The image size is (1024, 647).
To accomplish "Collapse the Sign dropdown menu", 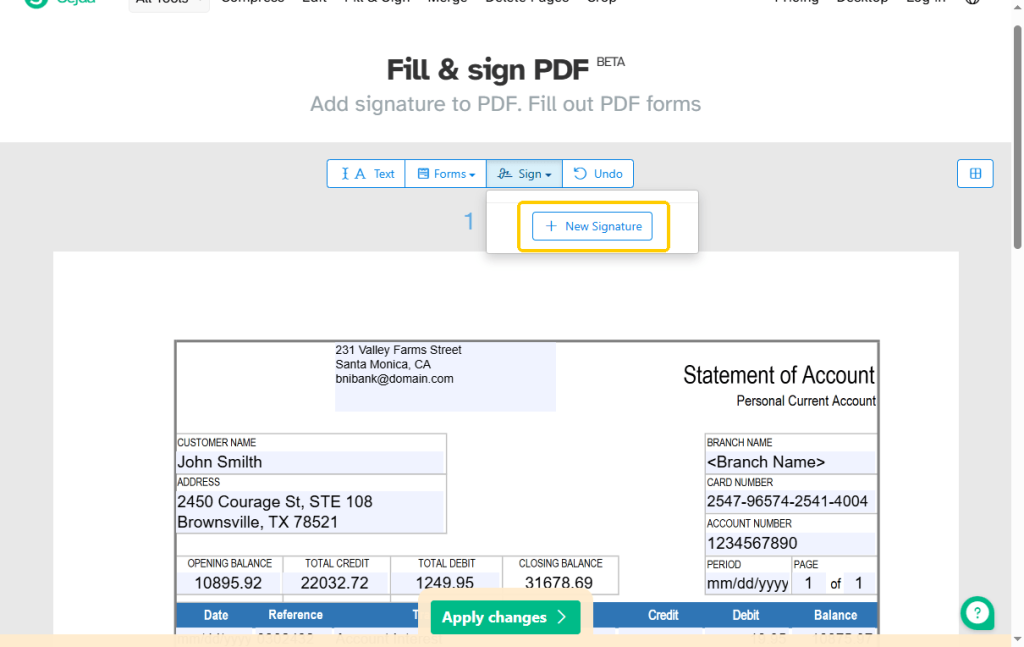I will tap(524, 174).
